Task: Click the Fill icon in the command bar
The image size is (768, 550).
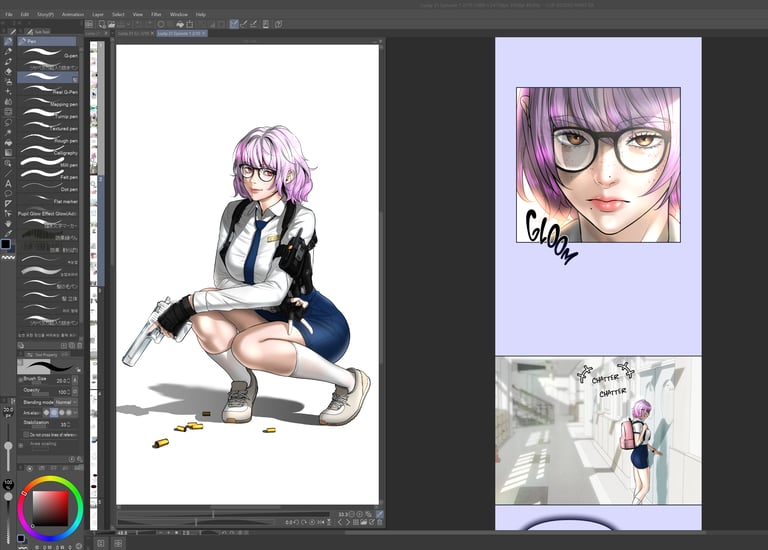Action: 180,24
